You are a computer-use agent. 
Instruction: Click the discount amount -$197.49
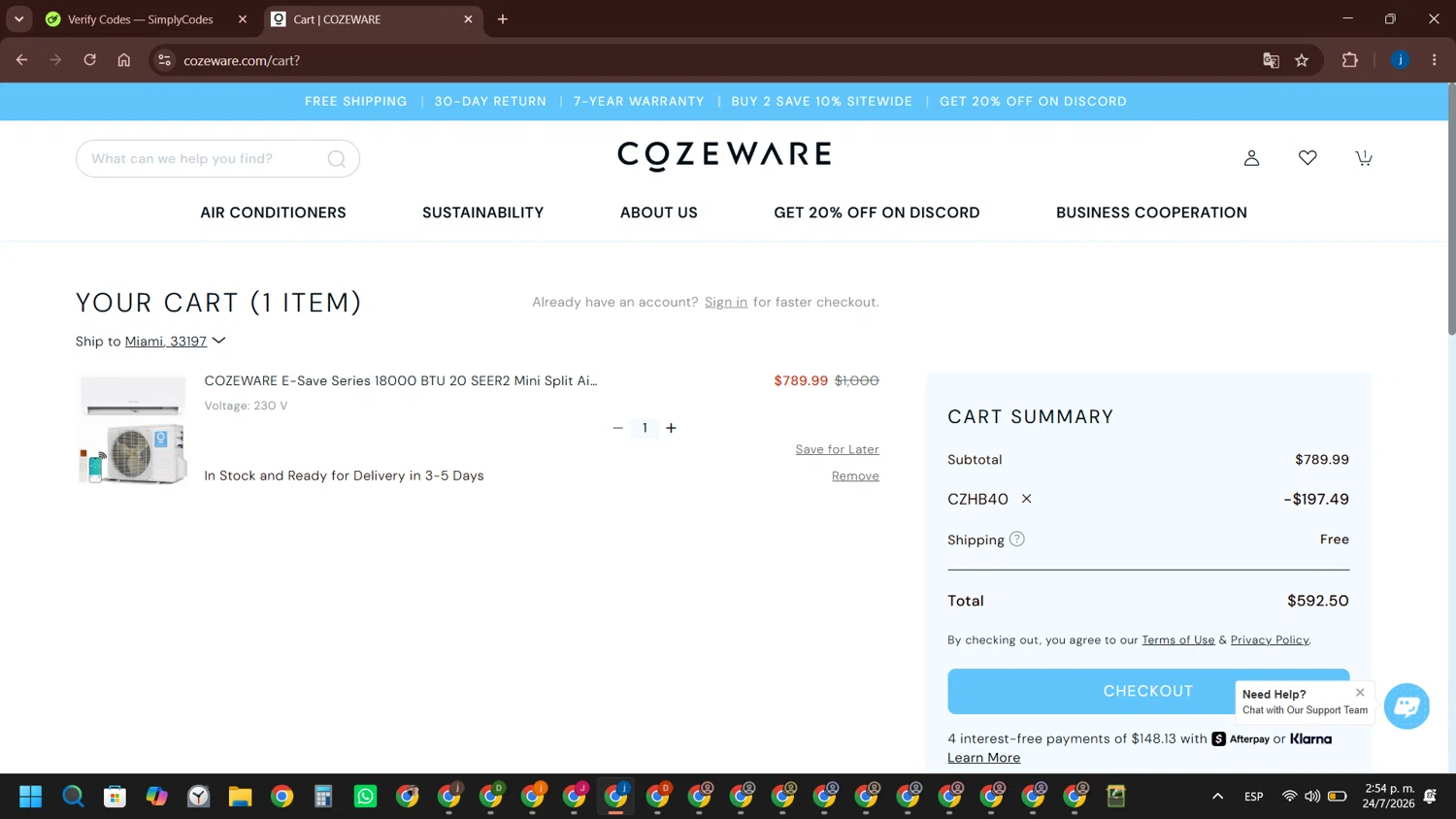1316,499
